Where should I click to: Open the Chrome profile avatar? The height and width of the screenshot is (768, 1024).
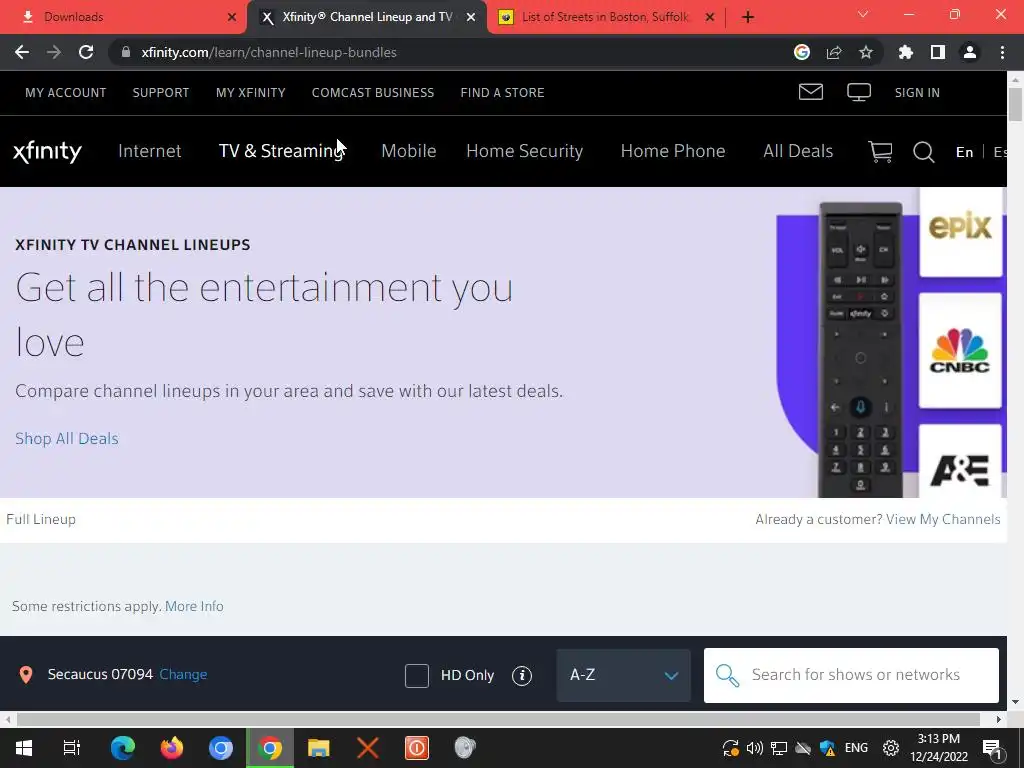coord(969,52)
